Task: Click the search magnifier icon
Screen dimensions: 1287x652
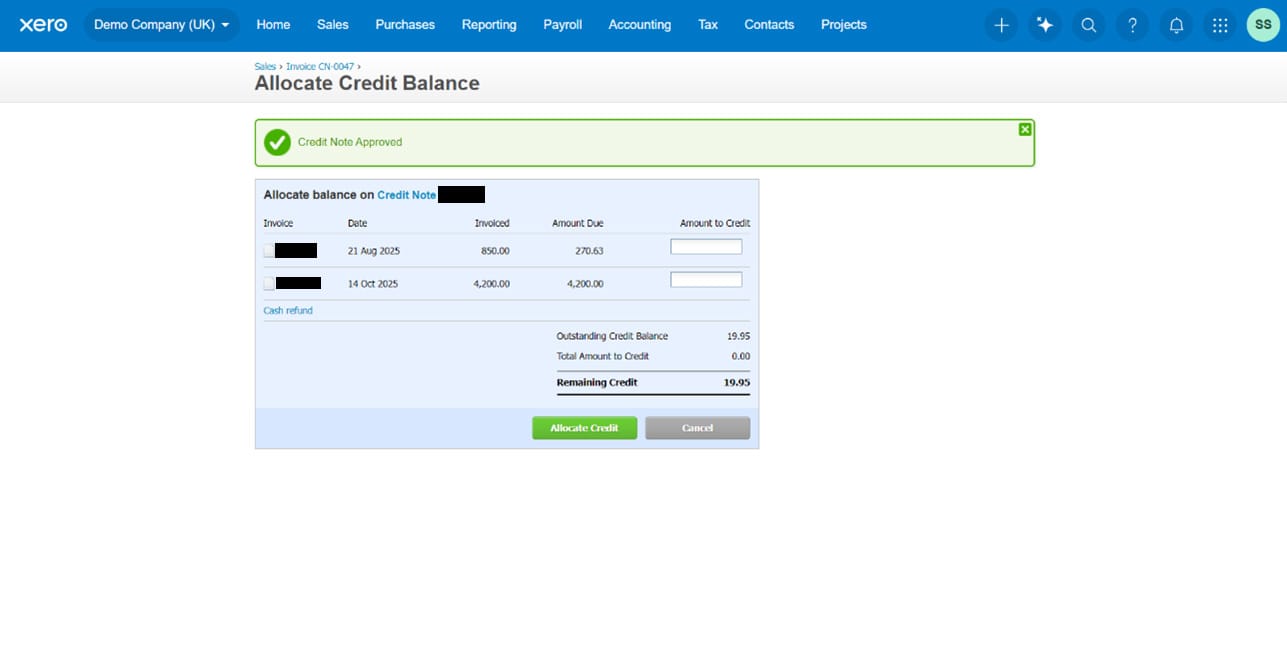Action: click(x=1088, y=25)
